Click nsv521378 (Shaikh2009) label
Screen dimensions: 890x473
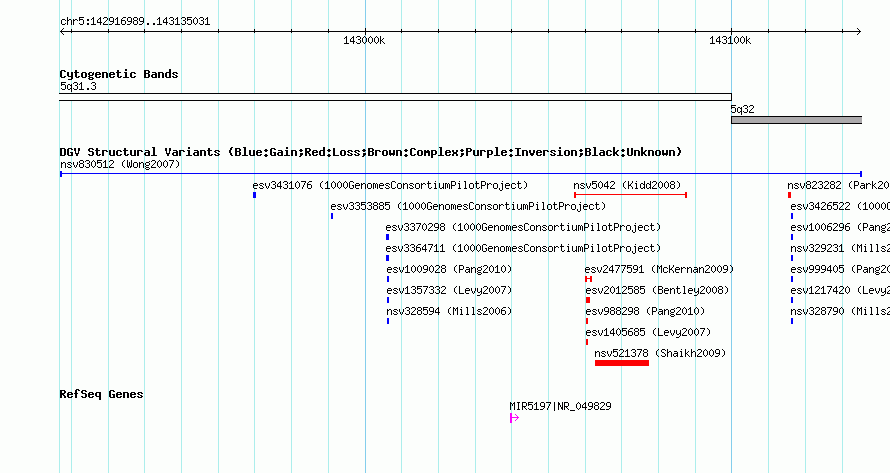pos(660,354)
